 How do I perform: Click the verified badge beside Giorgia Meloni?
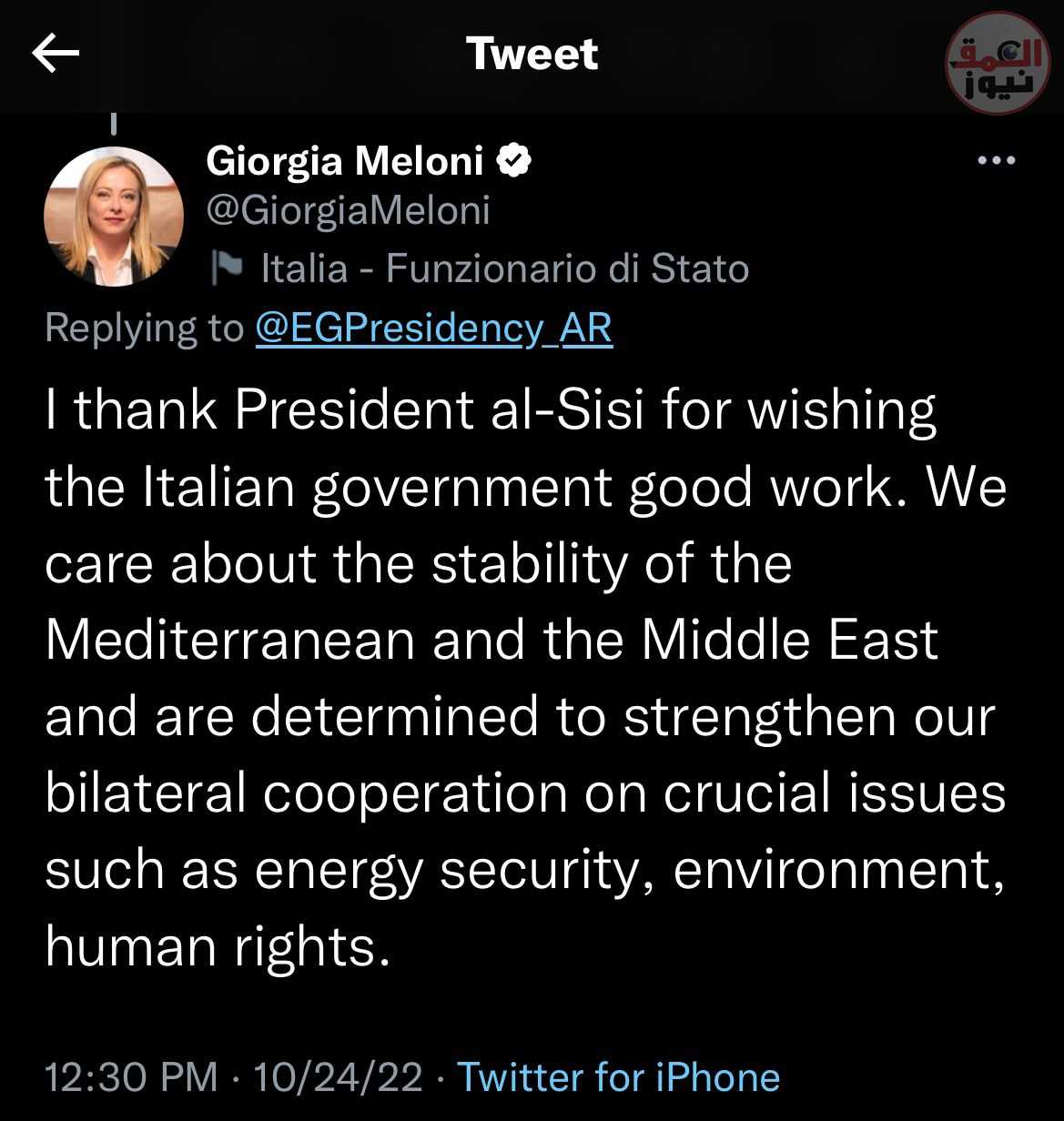[x=514, y=161]
